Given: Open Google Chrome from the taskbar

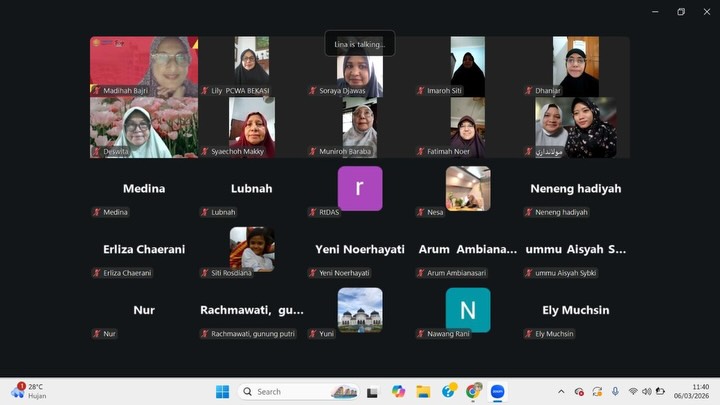Looking at the screenshot, I should click(x=473, y=391).
